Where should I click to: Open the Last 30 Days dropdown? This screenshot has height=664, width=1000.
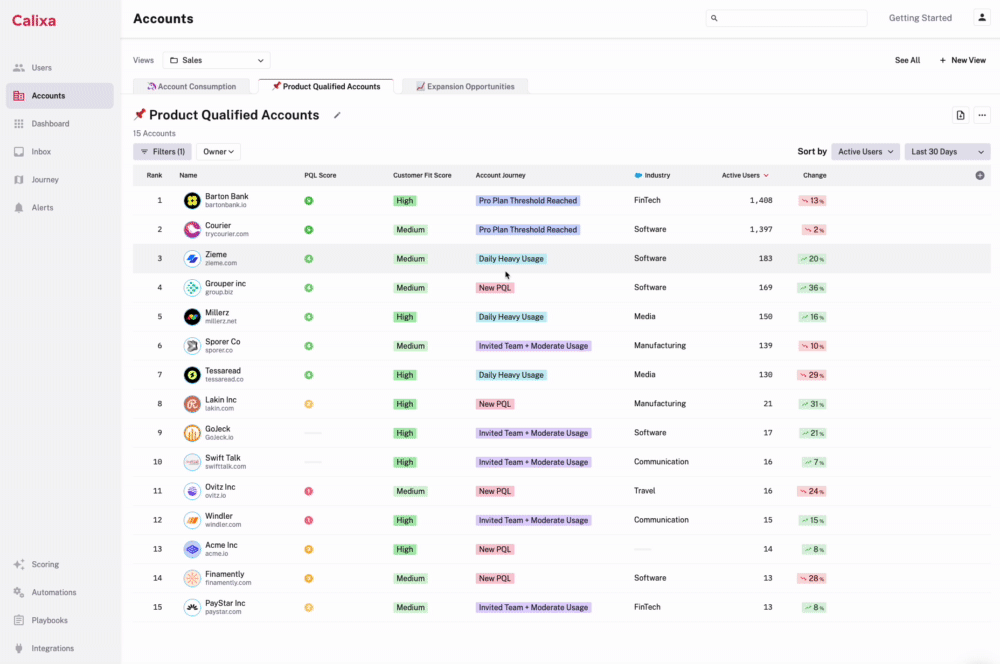point(947,152)
